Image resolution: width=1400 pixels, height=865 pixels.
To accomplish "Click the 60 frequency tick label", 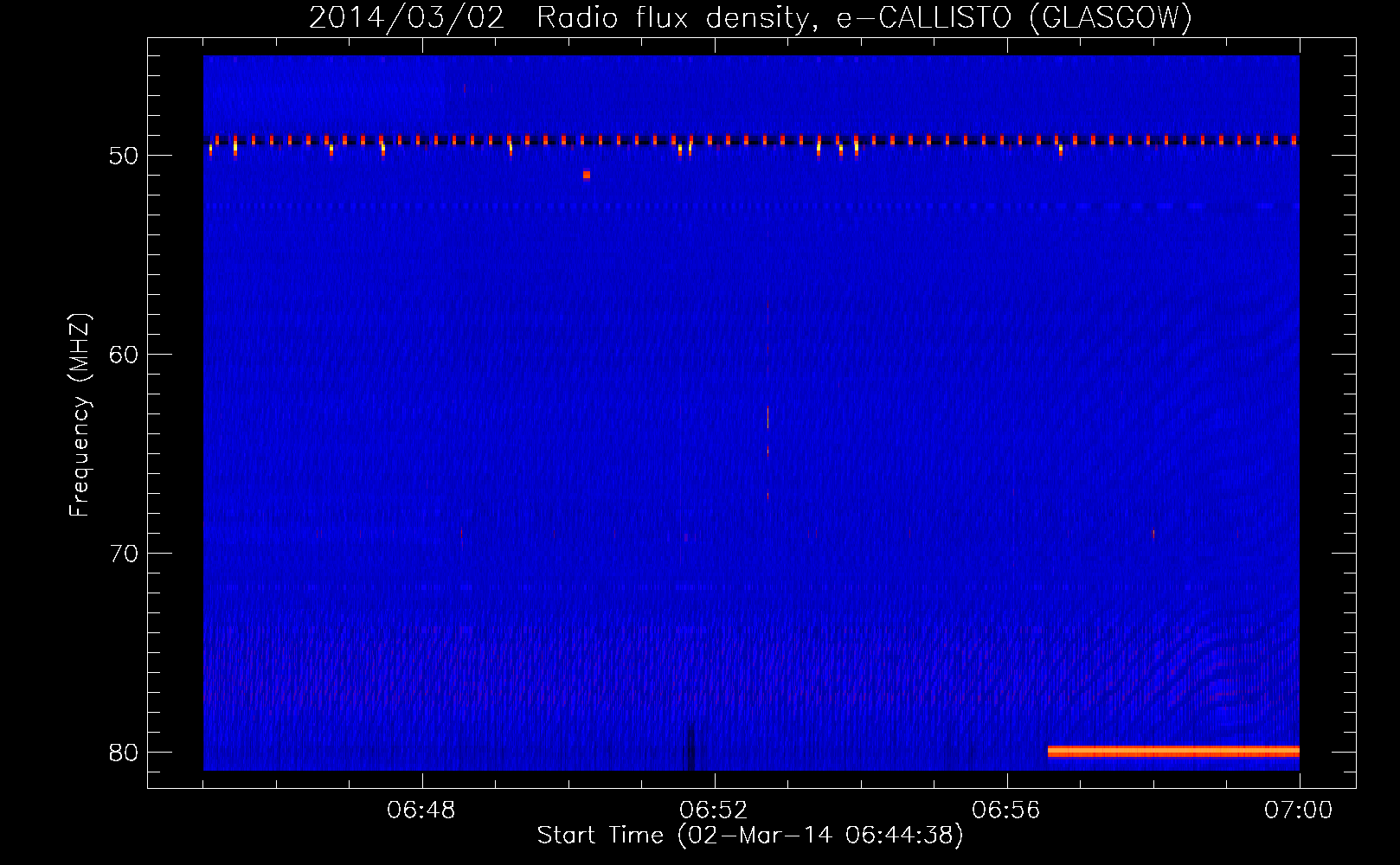I will [125, 355].
